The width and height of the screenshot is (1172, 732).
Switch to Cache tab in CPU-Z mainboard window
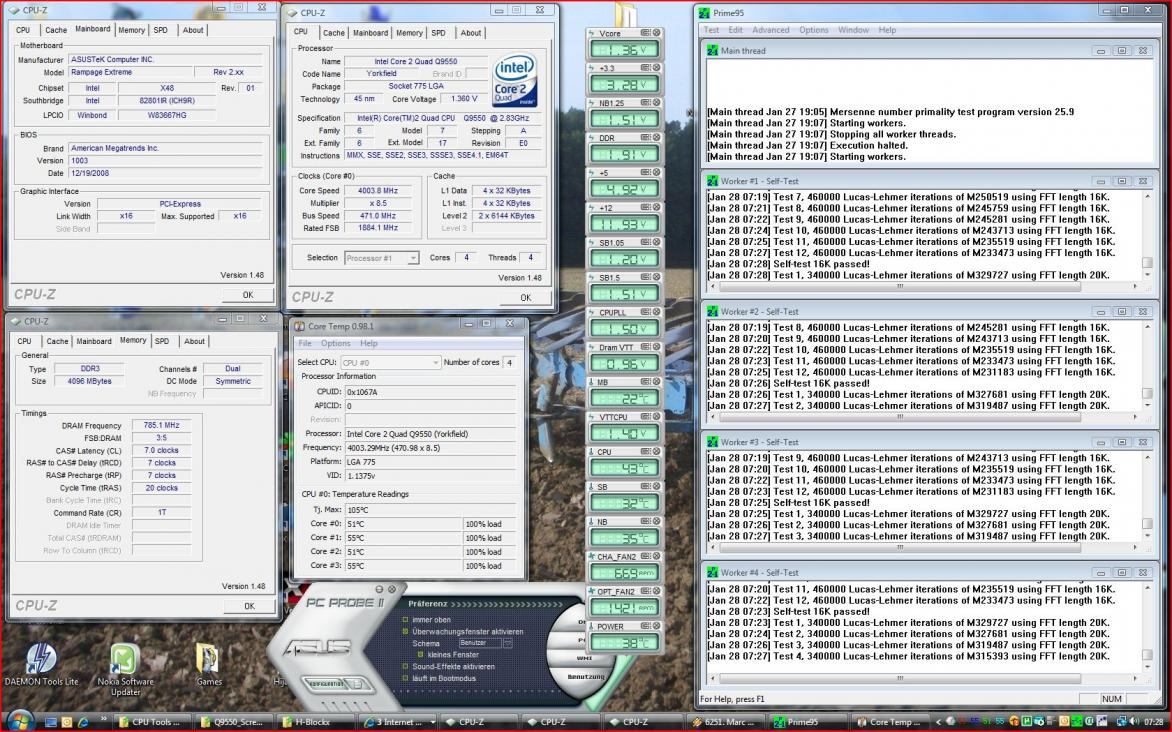(56, 30)
